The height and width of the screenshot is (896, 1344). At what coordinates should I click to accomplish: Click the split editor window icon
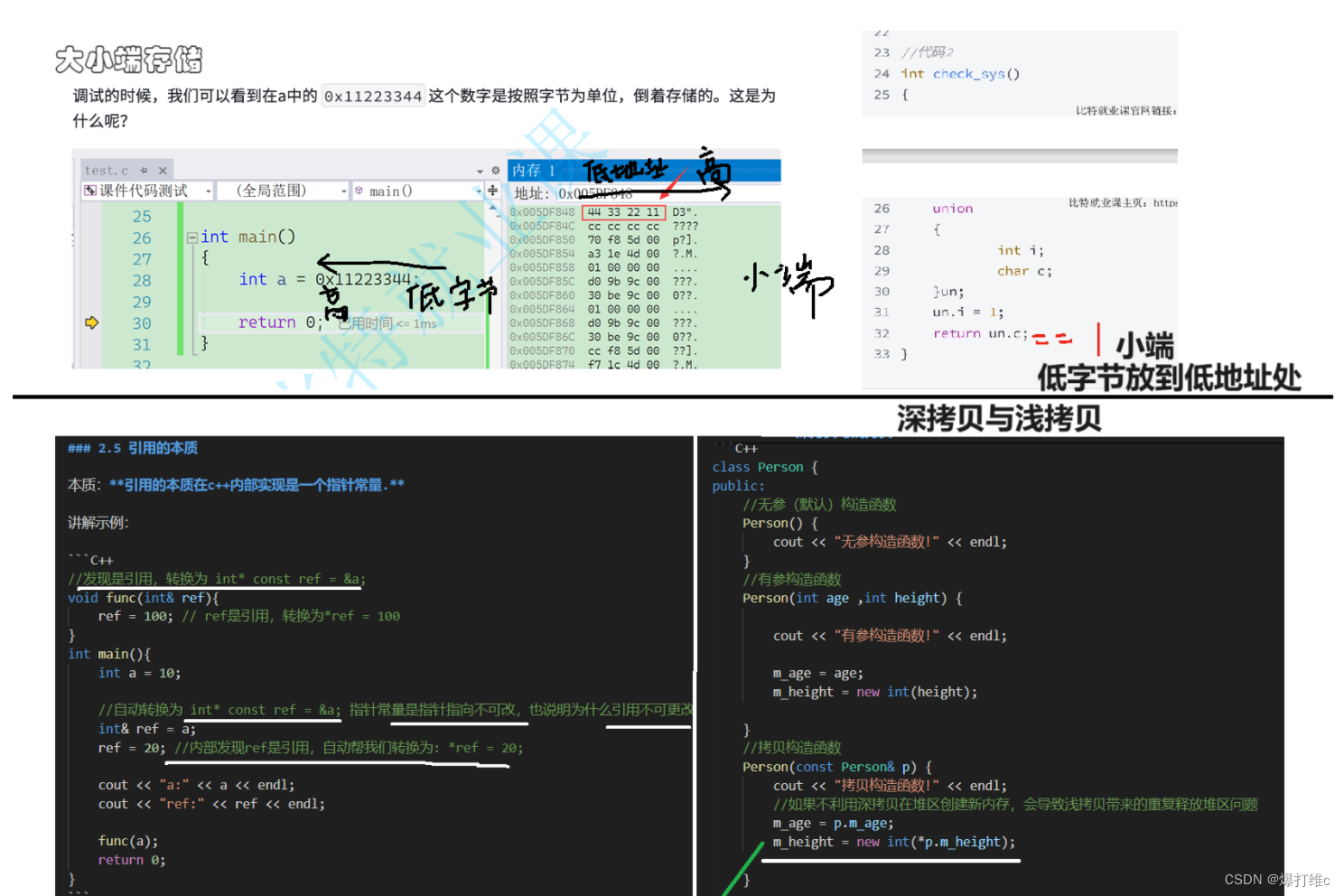click(x=492, y=191)
